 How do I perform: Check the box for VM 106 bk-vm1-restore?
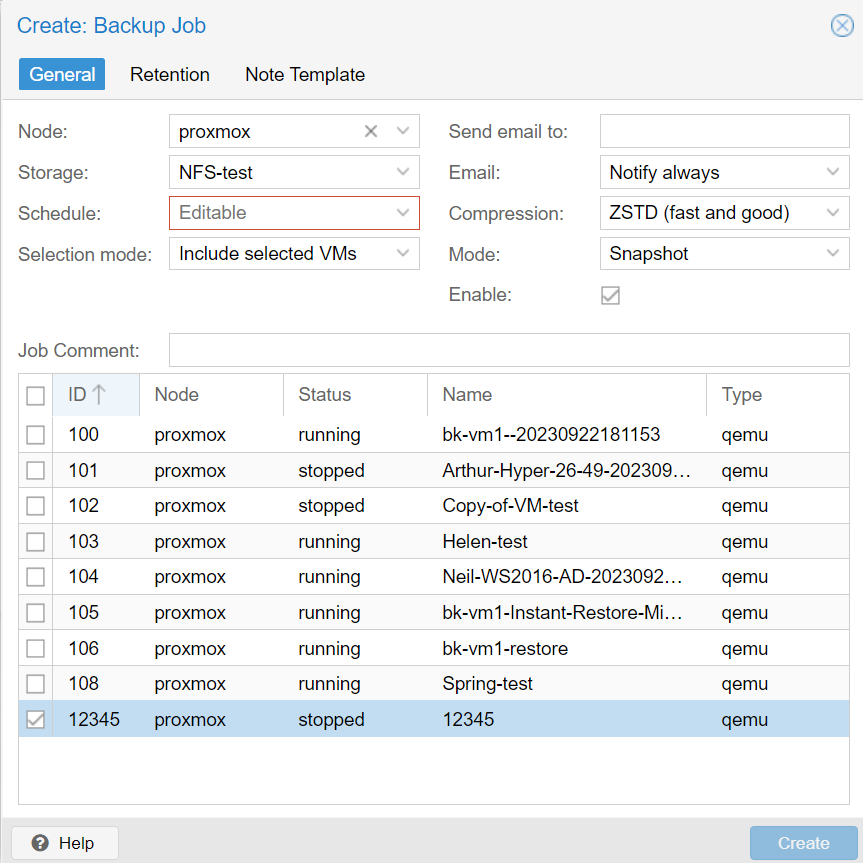click(35, 648)
